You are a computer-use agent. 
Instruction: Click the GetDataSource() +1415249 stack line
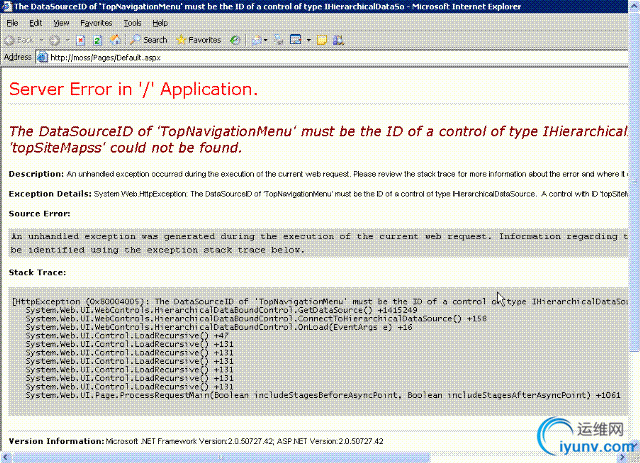coord(222,310)
